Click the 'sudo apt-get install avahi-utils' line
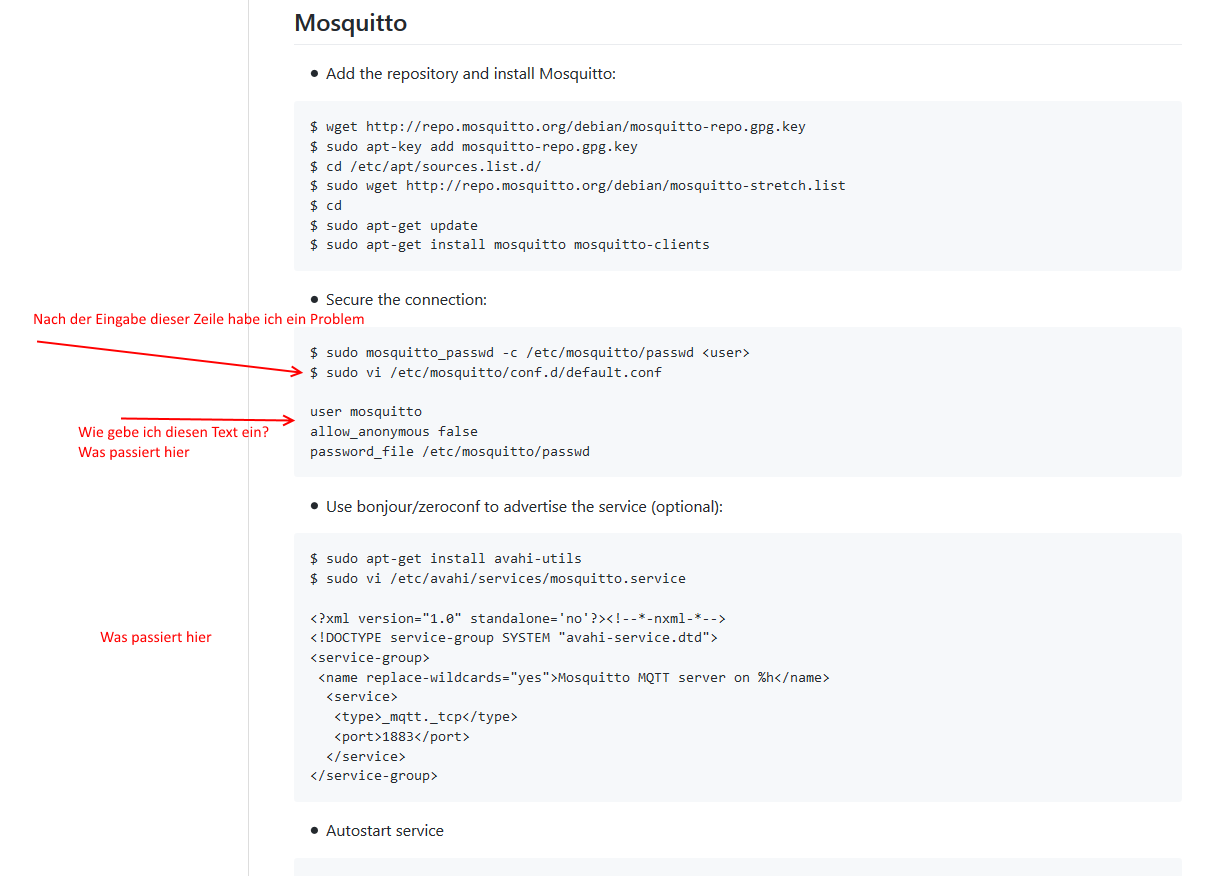This screenshot has height=876, width=1207. pos(446,559)
